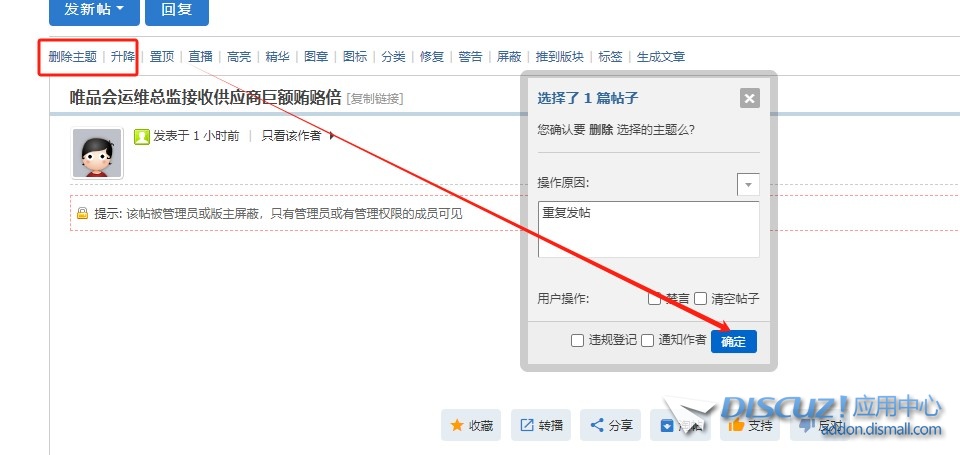Click 生成文章 to generate article

click(661, 57)
